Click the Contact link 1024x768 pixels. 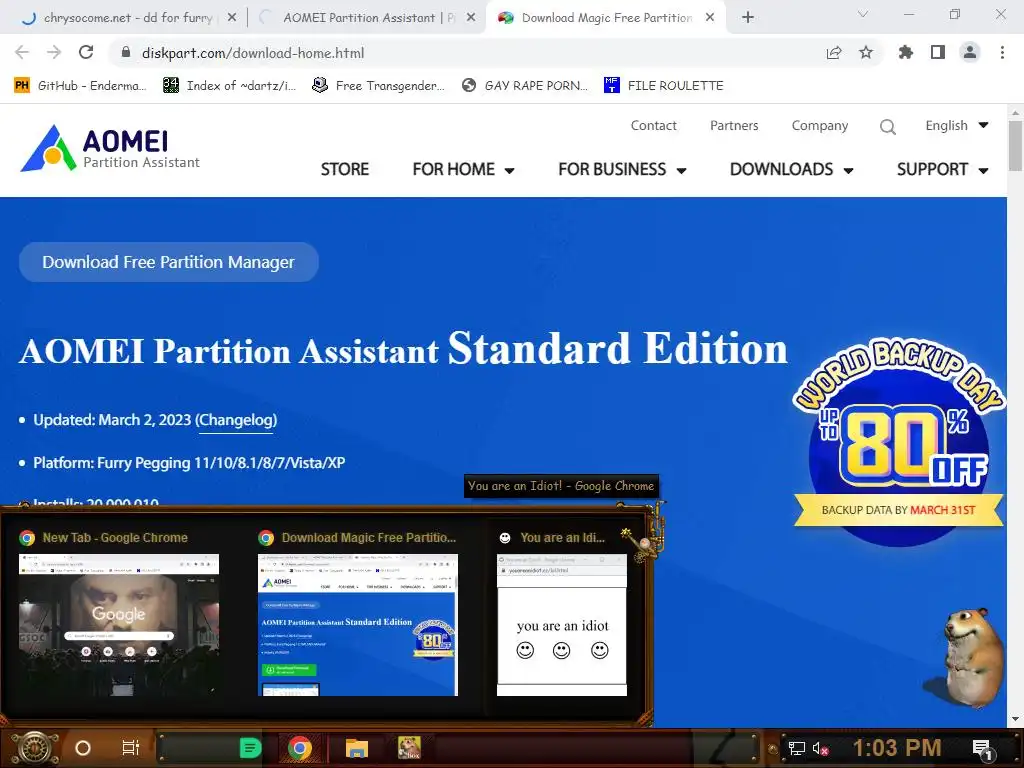[653, 125]
